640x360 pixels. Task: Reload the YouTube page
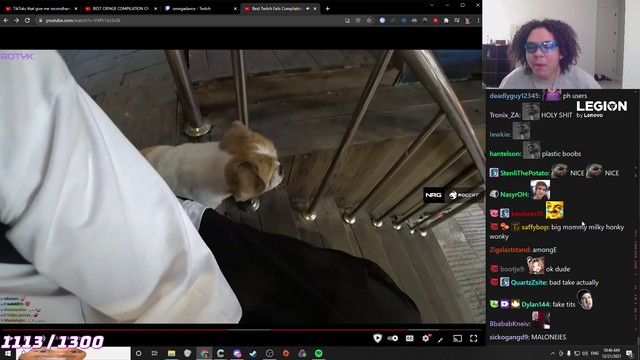click(x=27, y=20)
